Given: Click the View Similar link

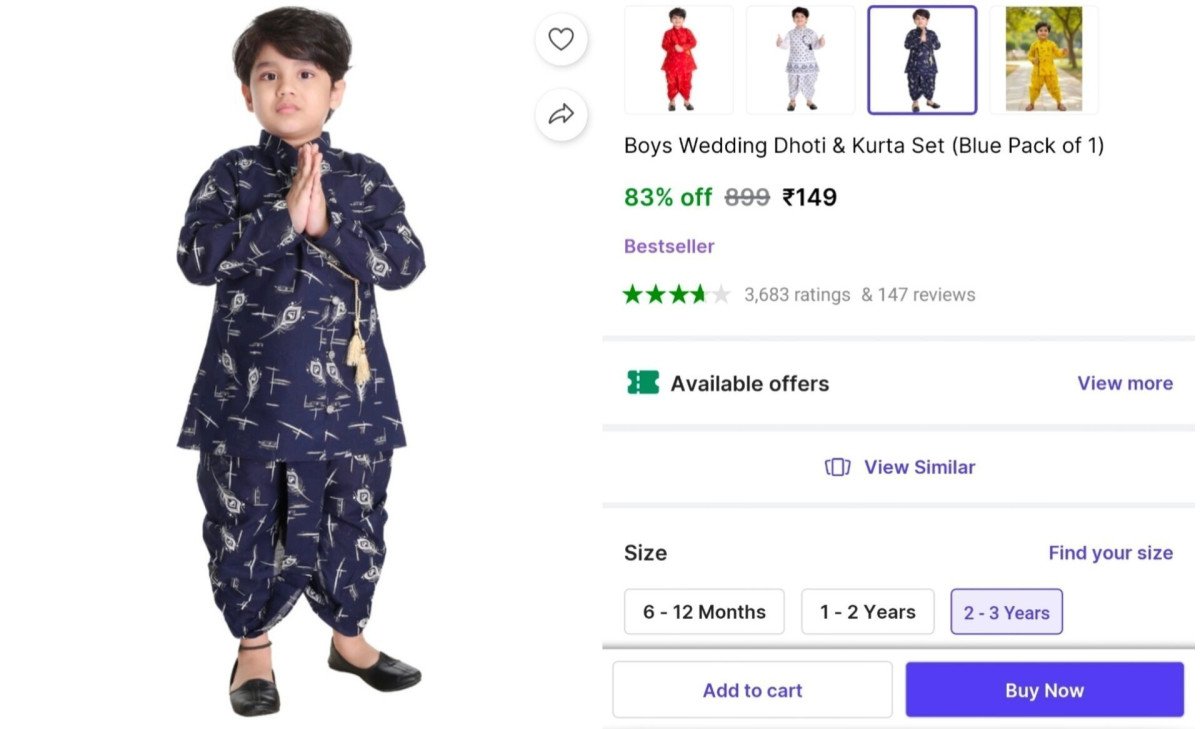Looking at the screenshot, I should [x=919, y=467].
